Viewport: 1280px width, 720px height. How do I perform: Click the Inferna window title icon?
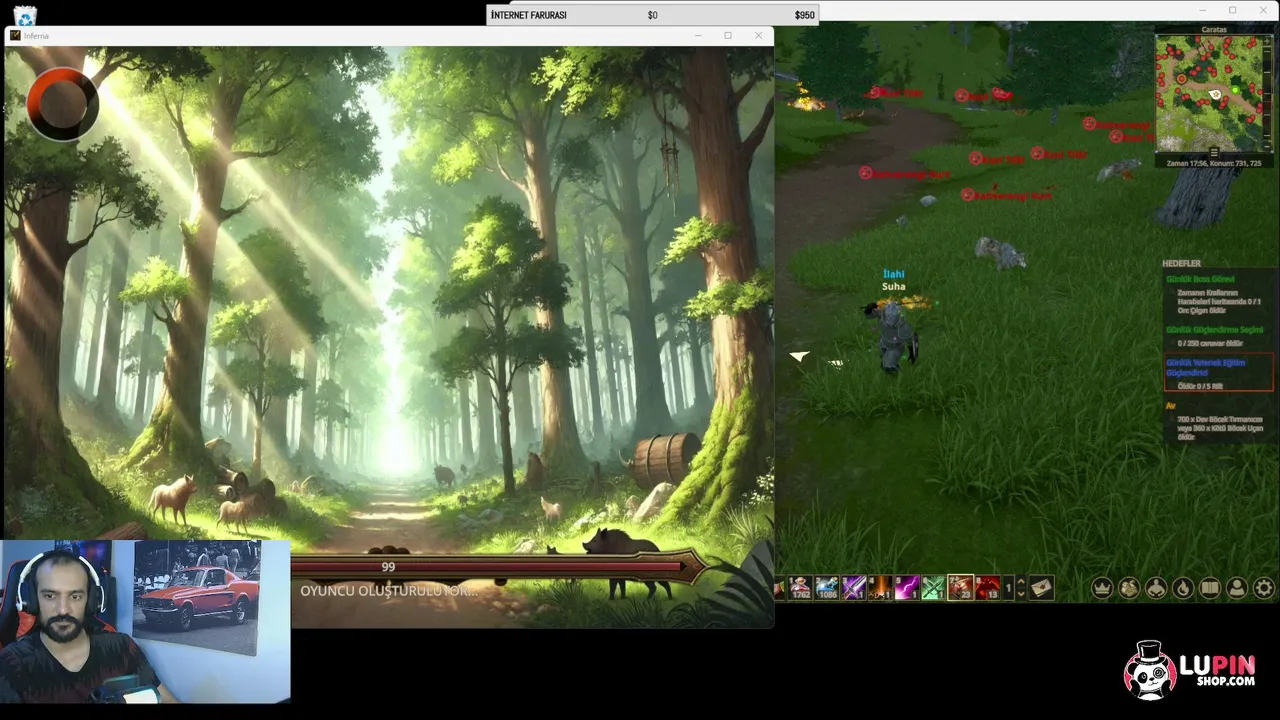[15, 36]
